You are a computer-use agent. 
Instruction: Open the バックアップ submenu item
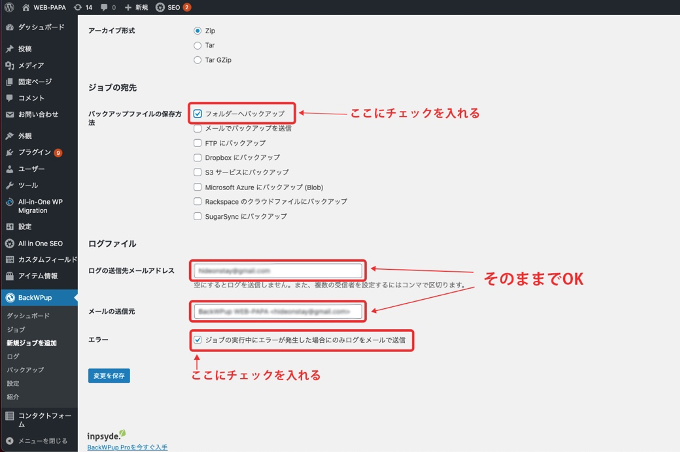(x=25, y=369)
